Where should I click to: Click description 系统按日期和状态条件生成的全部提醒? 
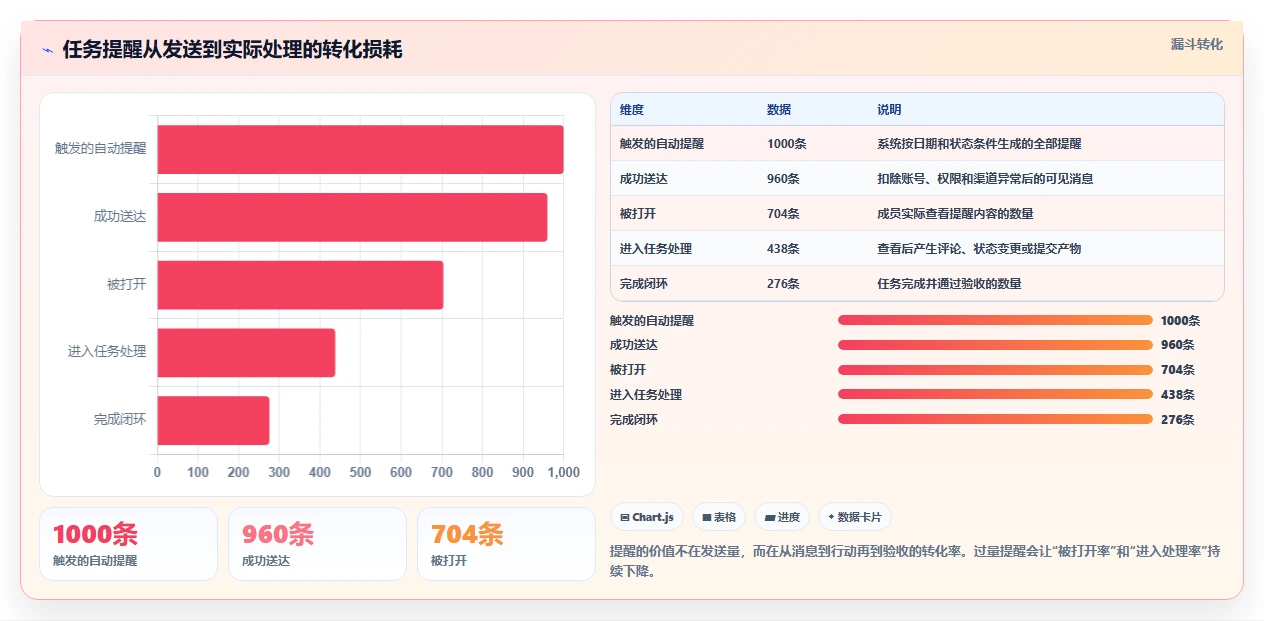(979, 144)
